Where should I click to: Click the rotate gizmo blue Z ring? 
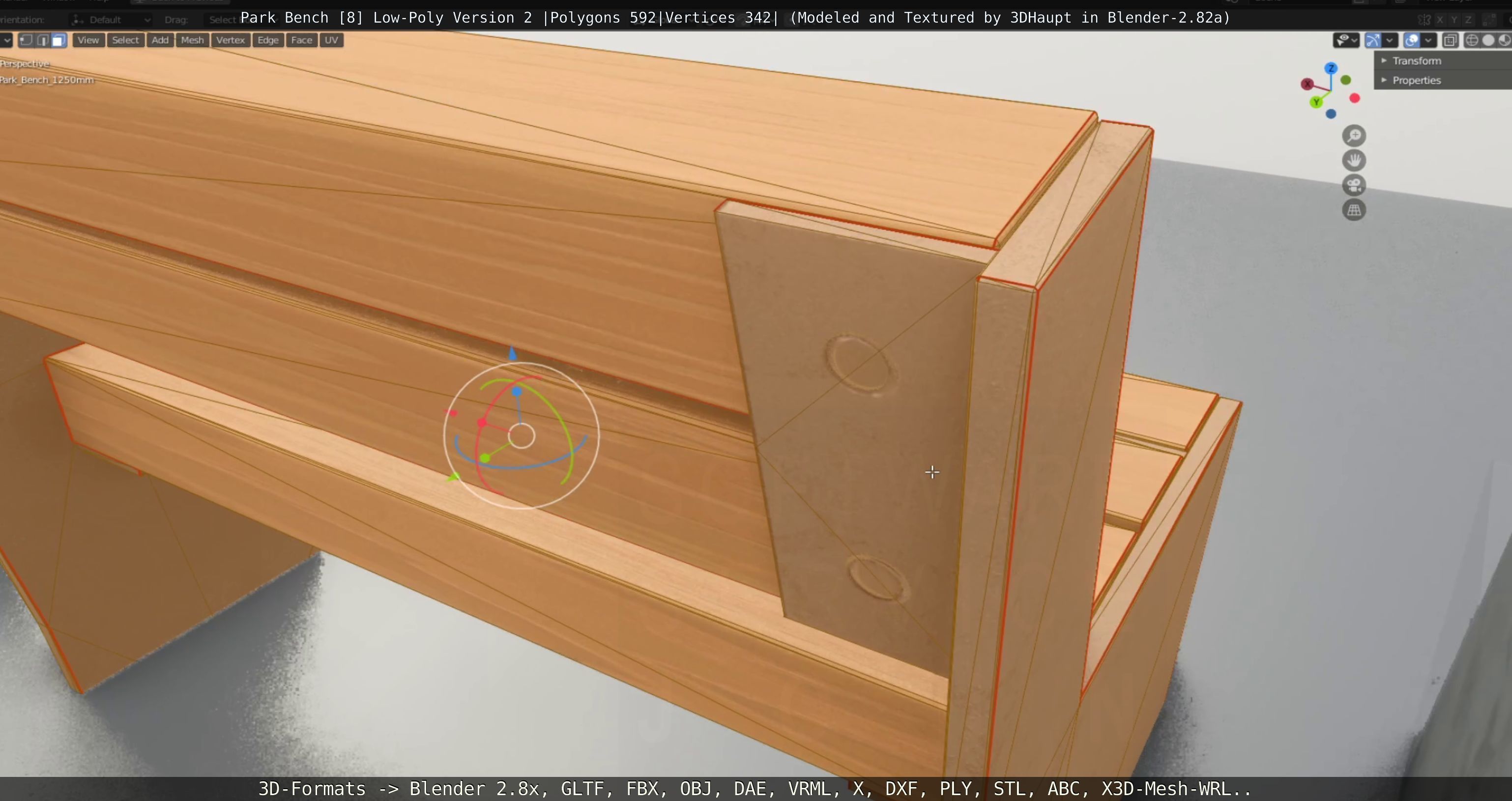coord(520,467)
